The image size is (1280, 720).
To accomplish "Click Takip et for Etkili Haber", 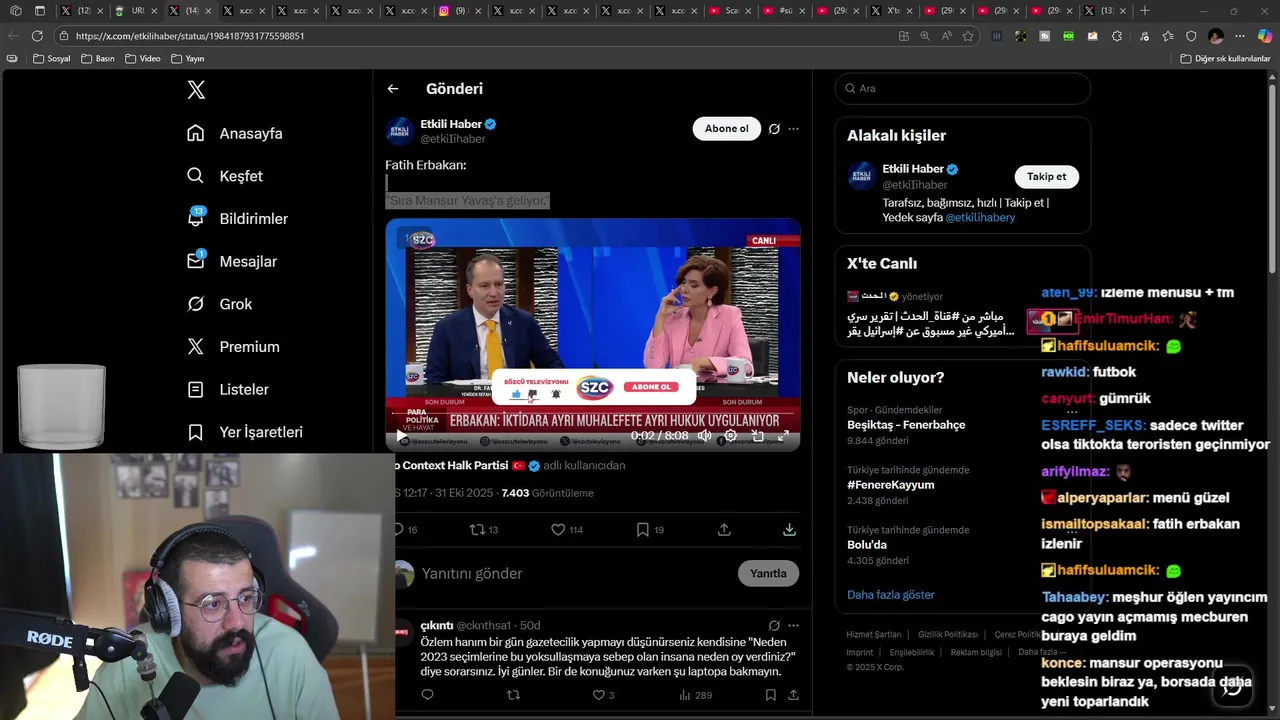I will click(1047, 177).
